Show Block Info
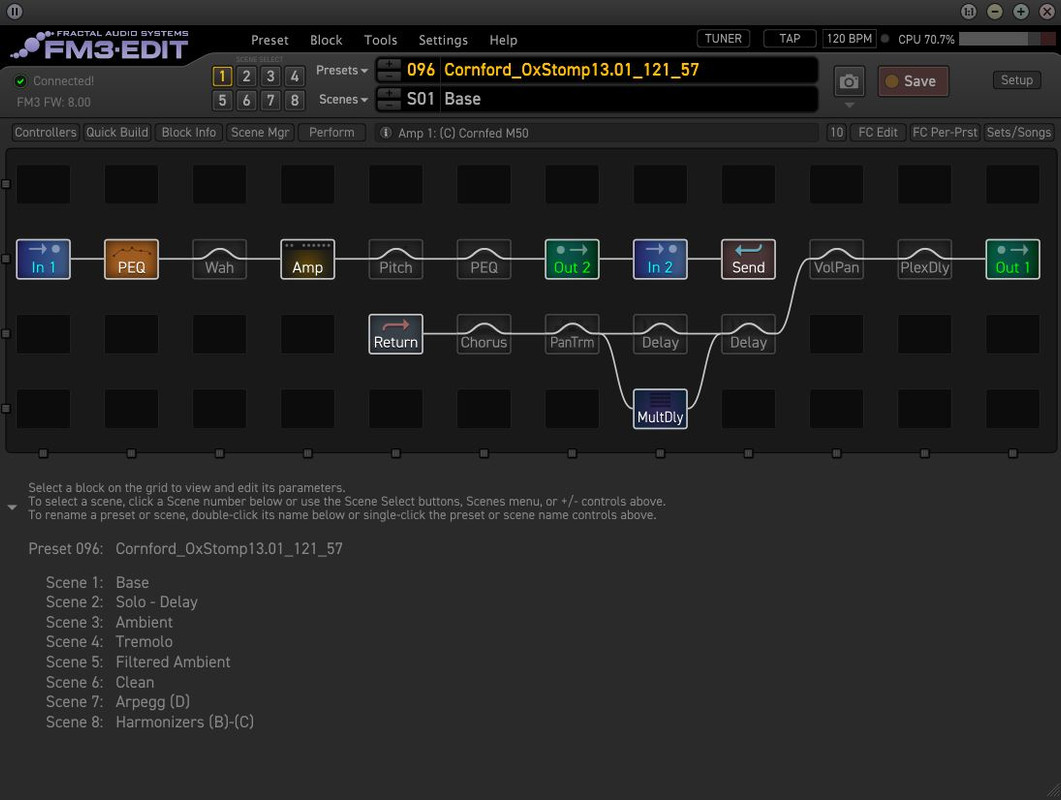The width and height of the screenshot is (1061, 800). [x=189, y=133]
